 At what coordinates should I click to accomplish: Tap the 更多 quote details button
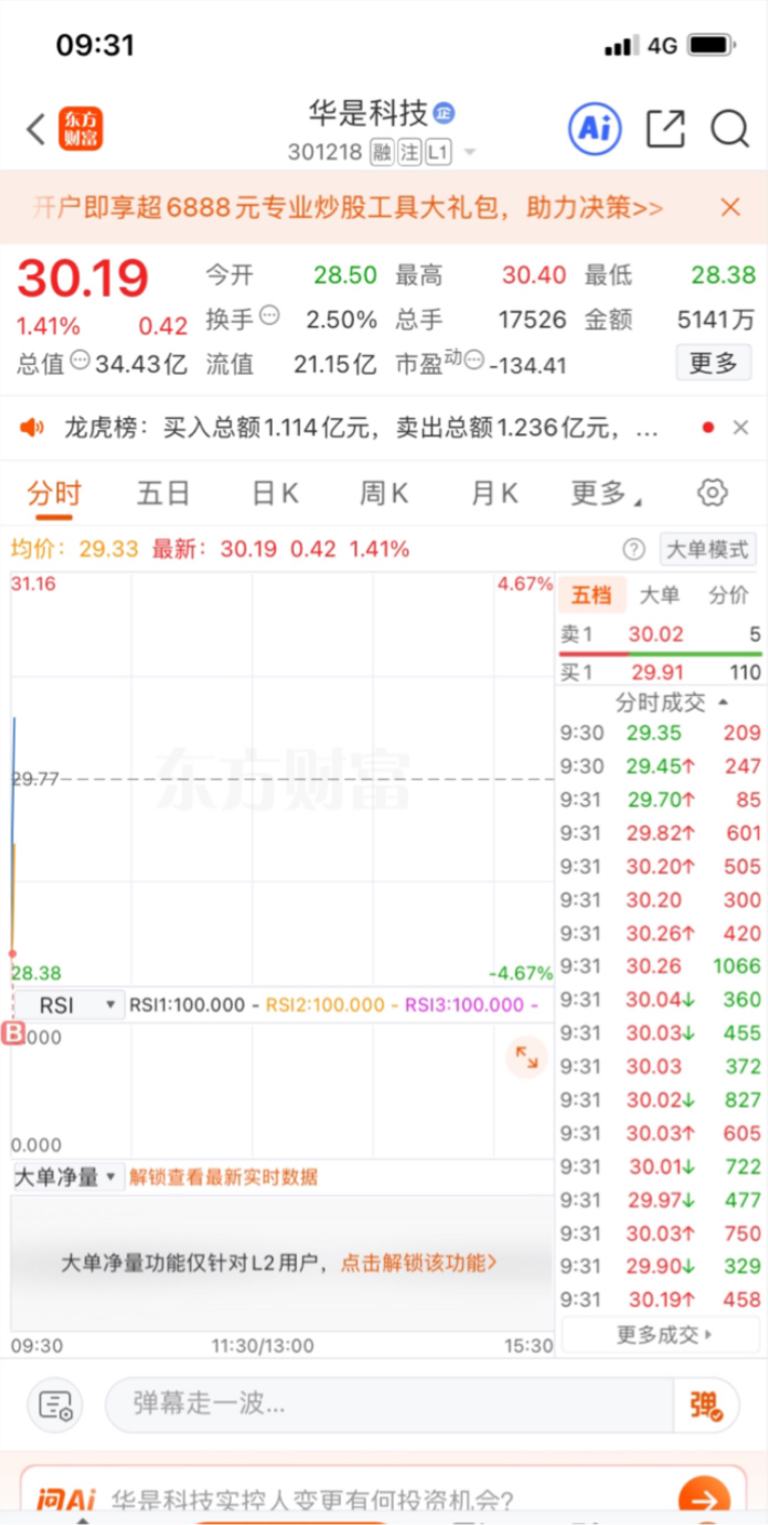coord(713,362)
